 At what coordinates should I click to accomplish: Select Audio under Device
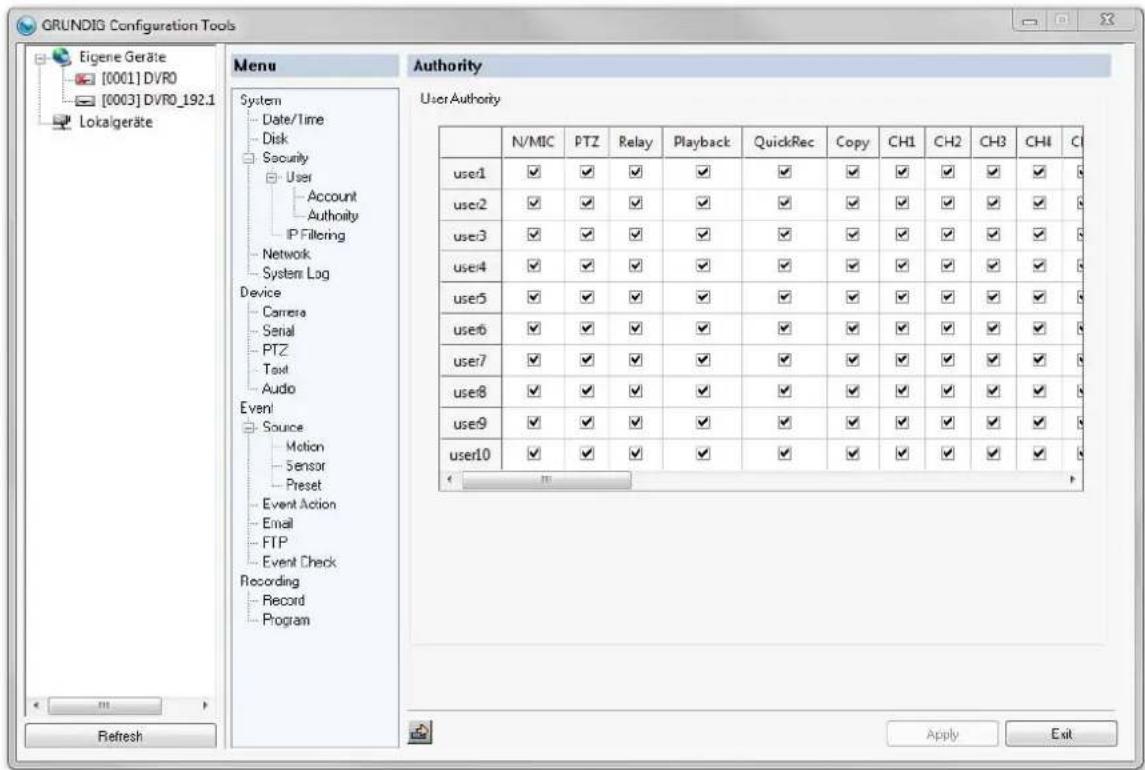[278, 389]
